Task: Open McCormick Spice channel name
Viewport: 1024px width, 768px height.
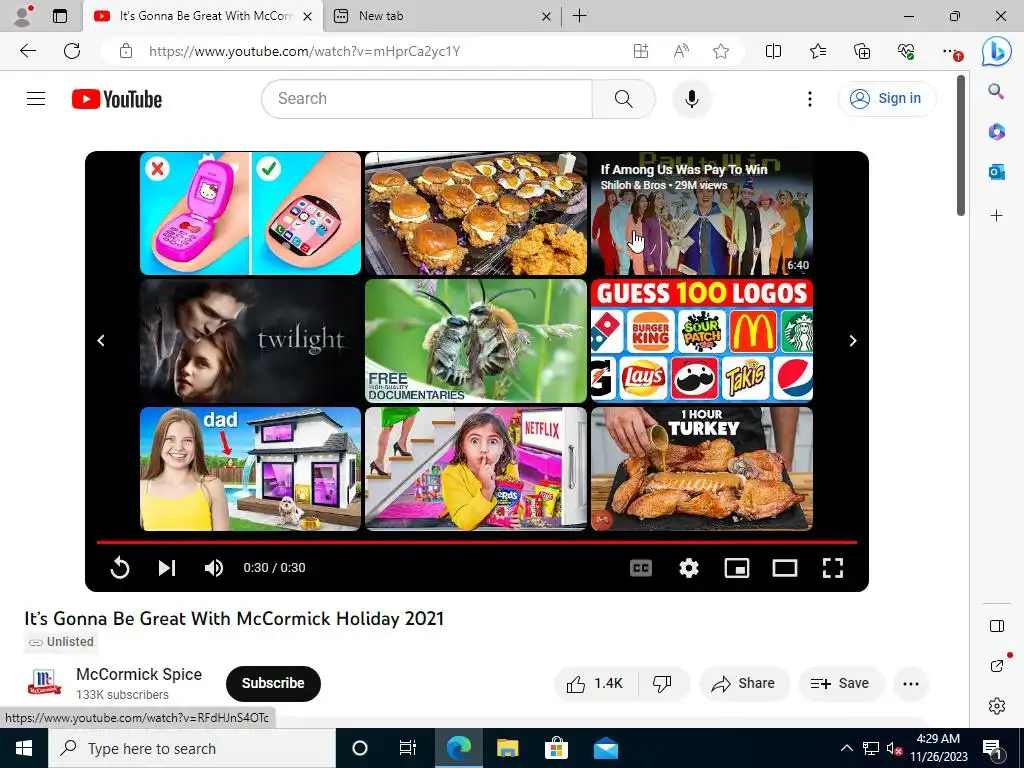Action: [x=139, y=674]
